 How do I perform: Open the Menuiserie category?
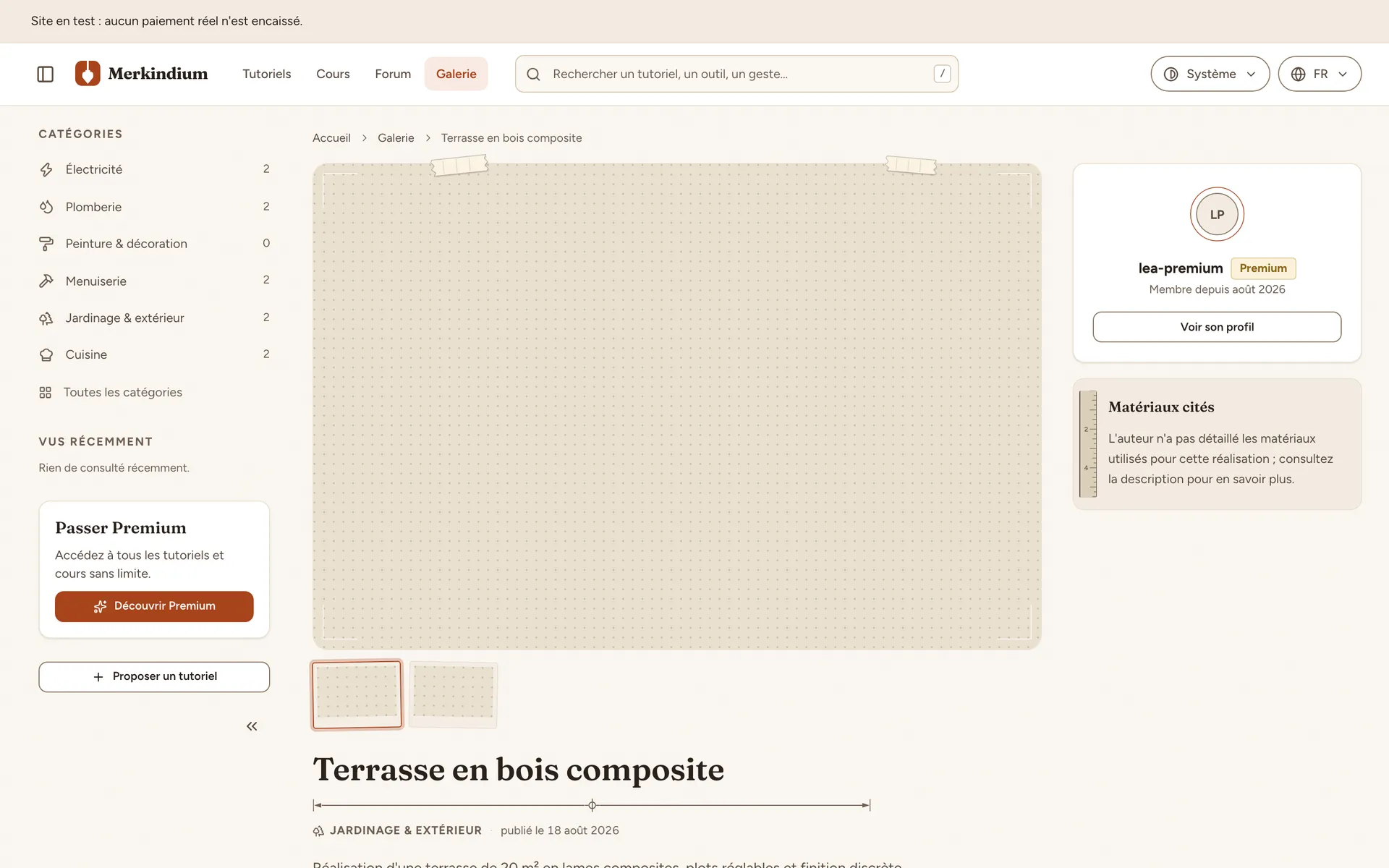click(x=154, y=281)
